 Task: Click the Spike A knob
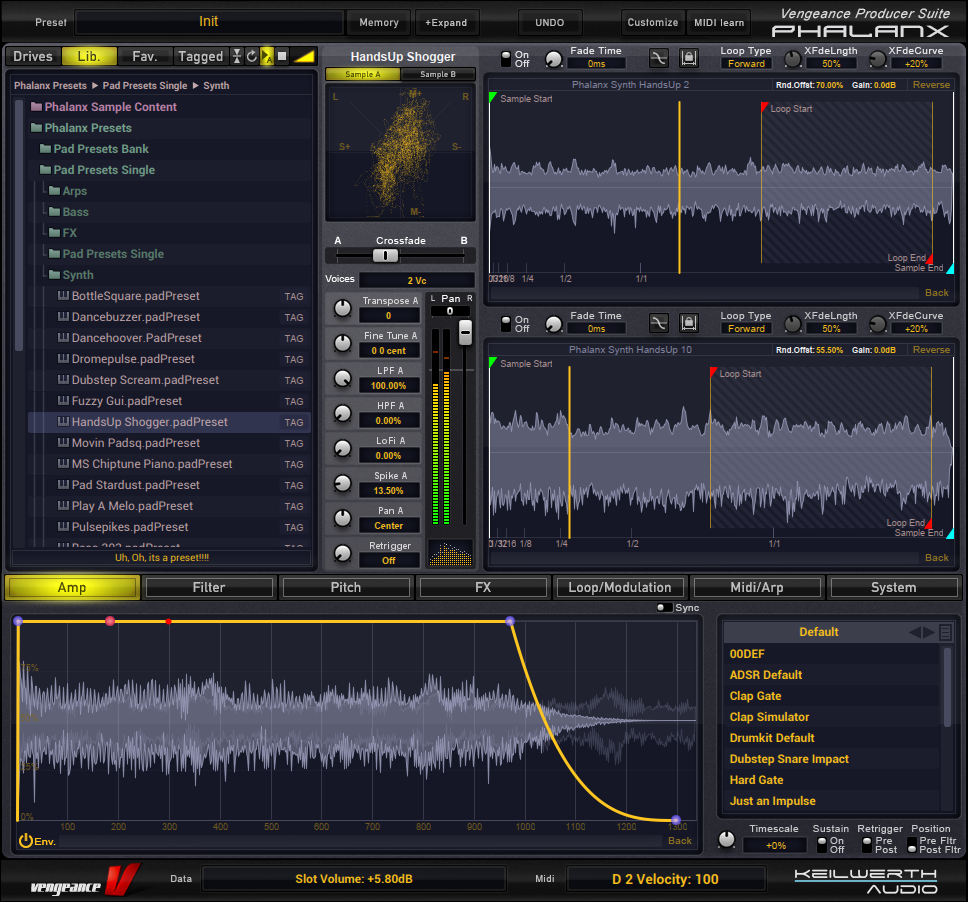[342, 483]
